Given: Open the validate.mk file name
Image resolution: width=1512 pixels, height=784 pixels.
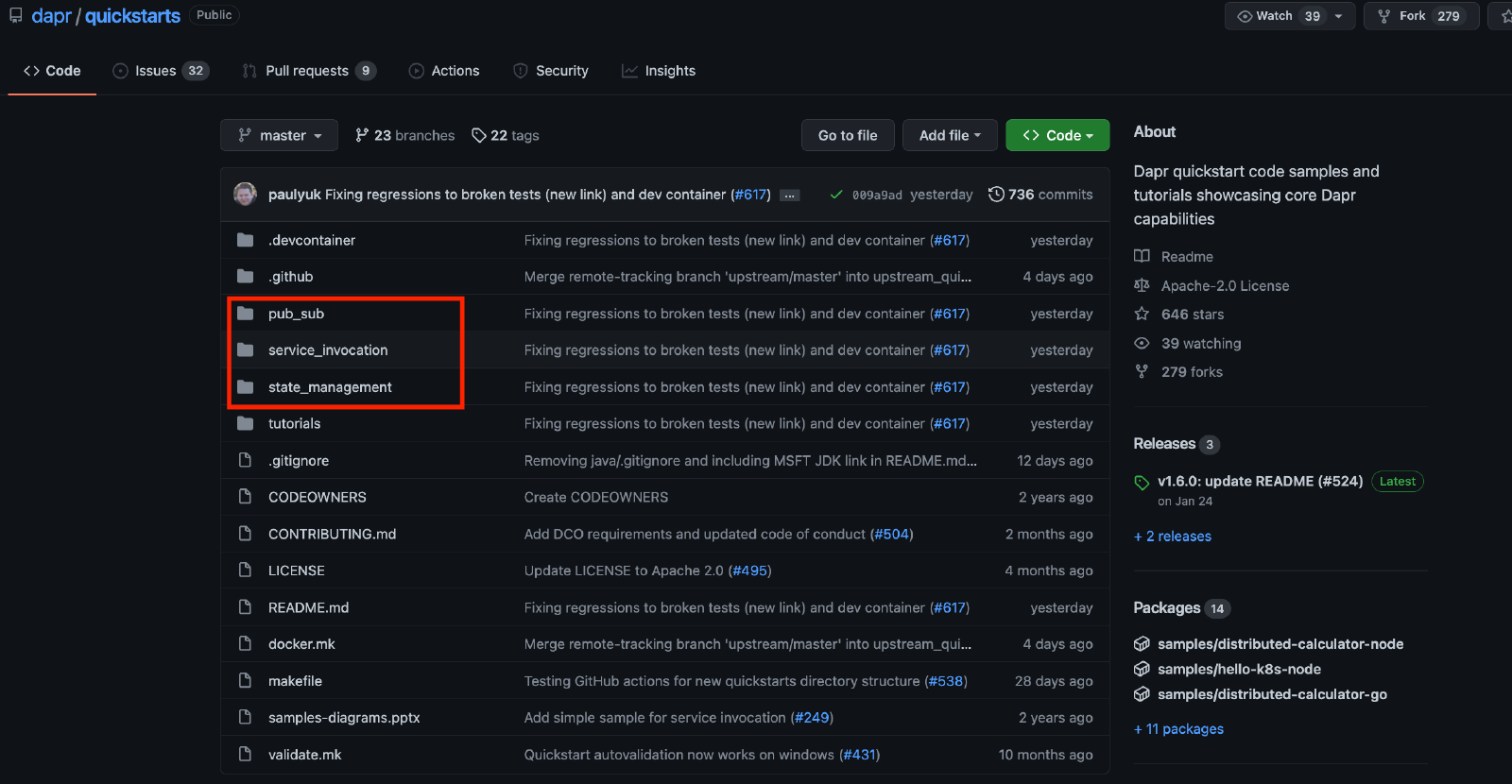Looking at the screenshot, I should pos(304,755).
